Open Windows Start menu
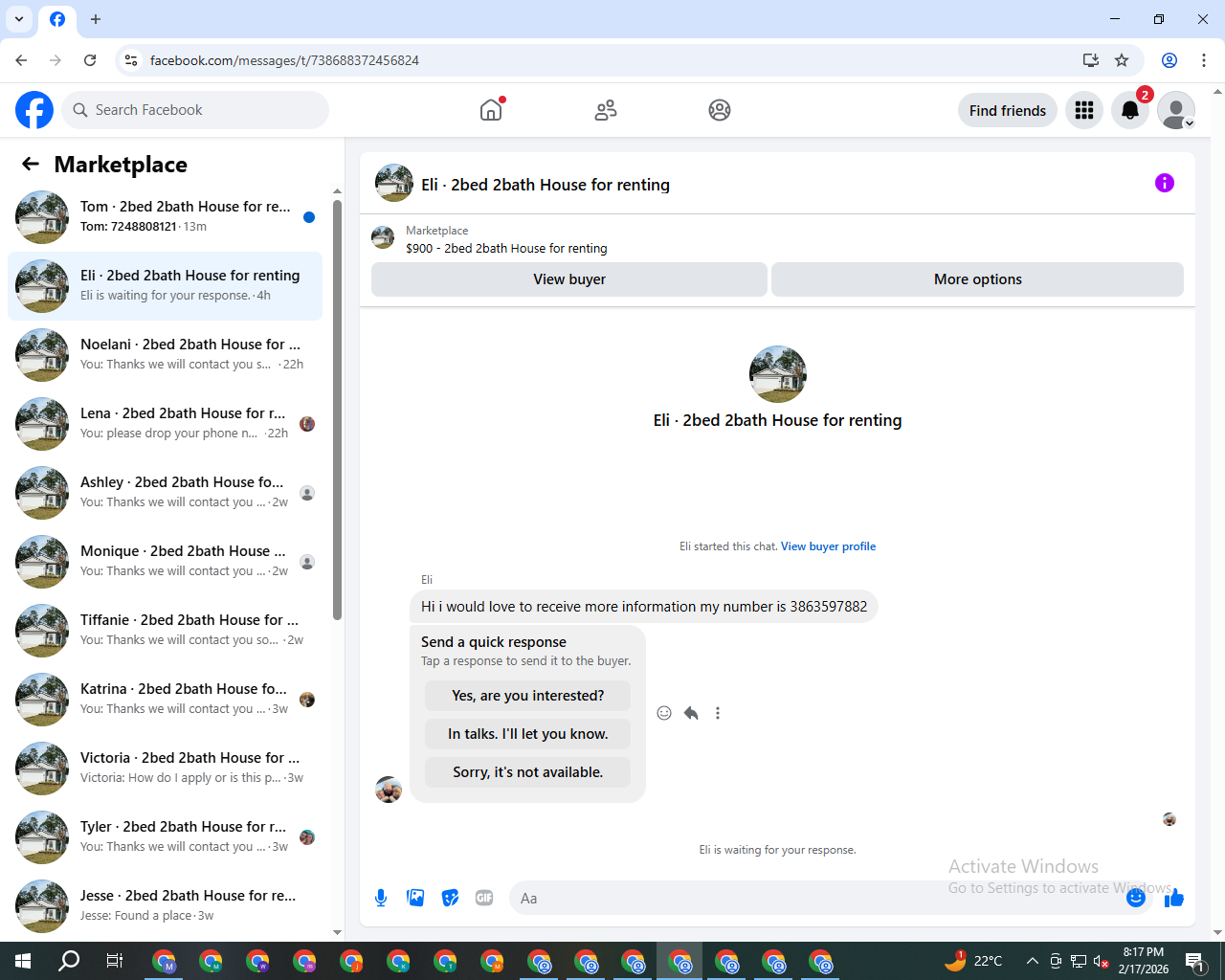Viewport: 1225px width, 980px height. pos(23,961)
